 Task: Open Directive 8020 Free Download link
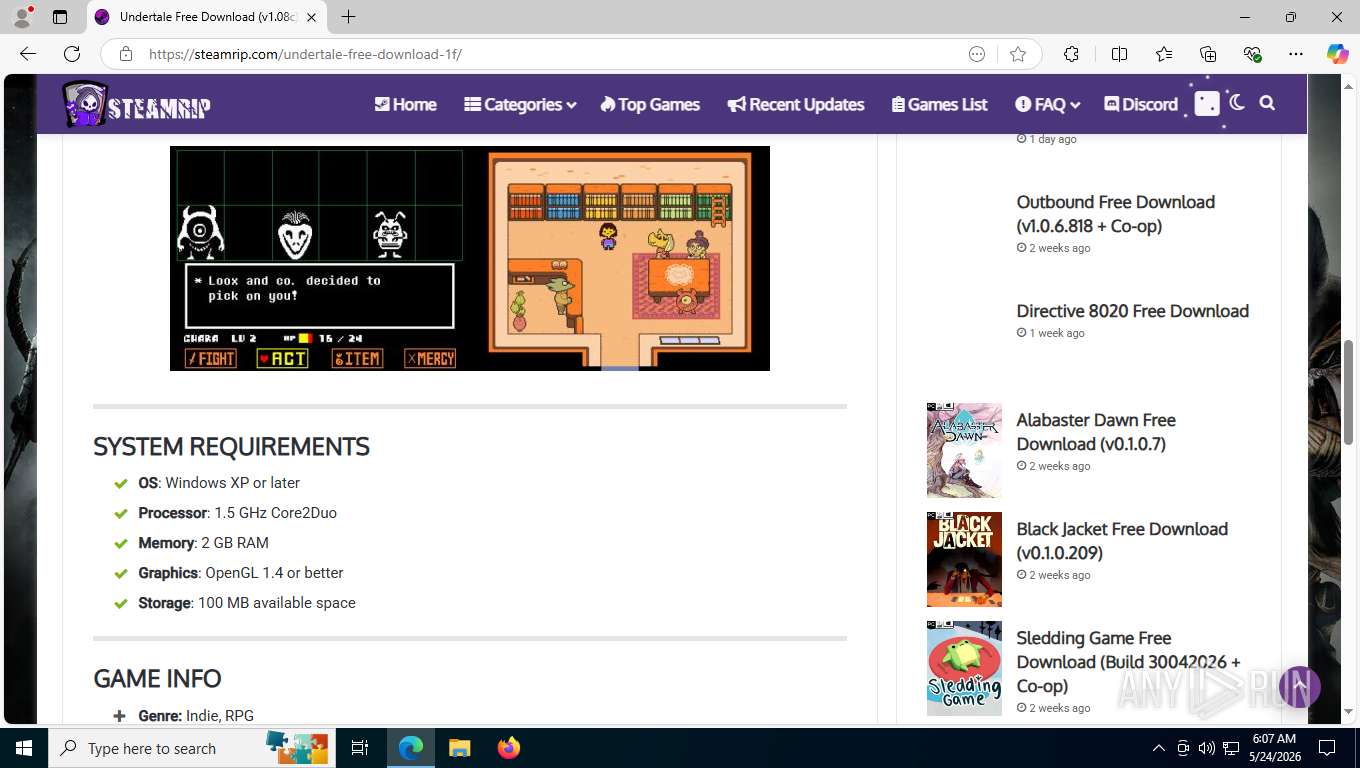click(x=1133, y=311)
